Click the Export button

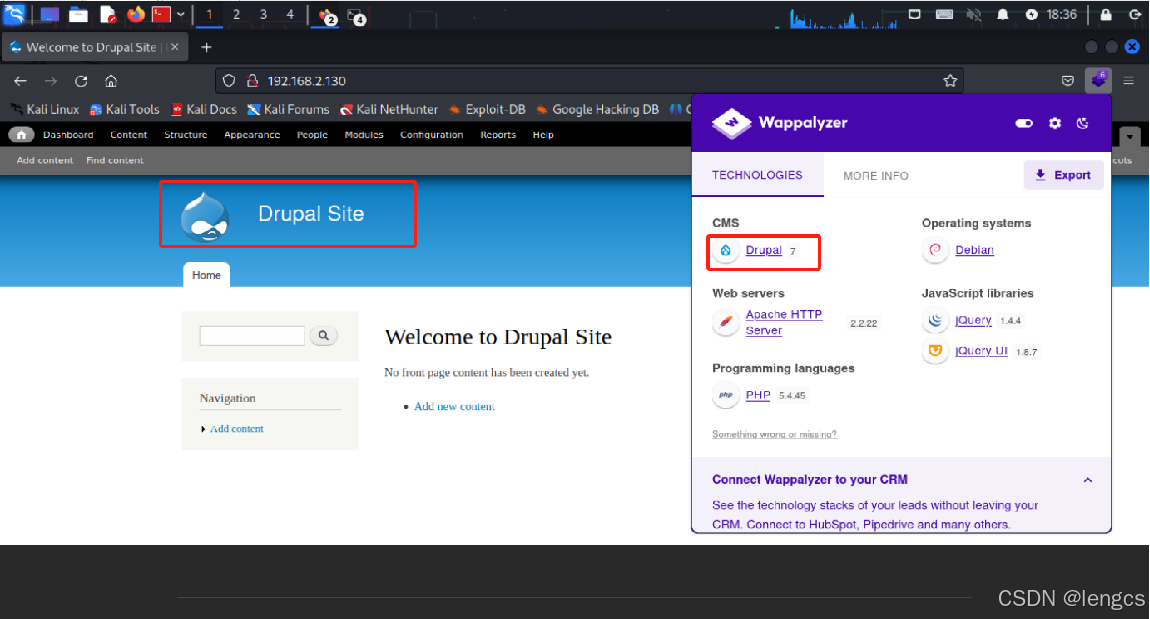(x=1063, y=175)
